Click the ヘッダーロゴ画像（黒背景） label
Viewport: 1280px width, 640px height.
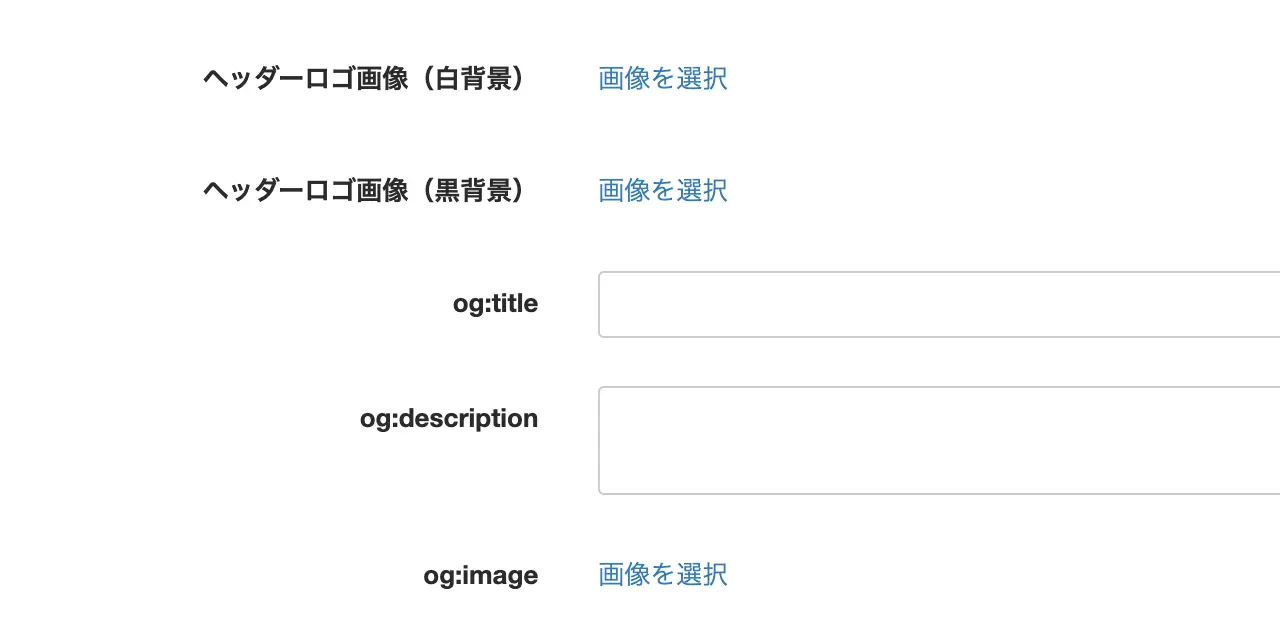(x=364, y=190)
